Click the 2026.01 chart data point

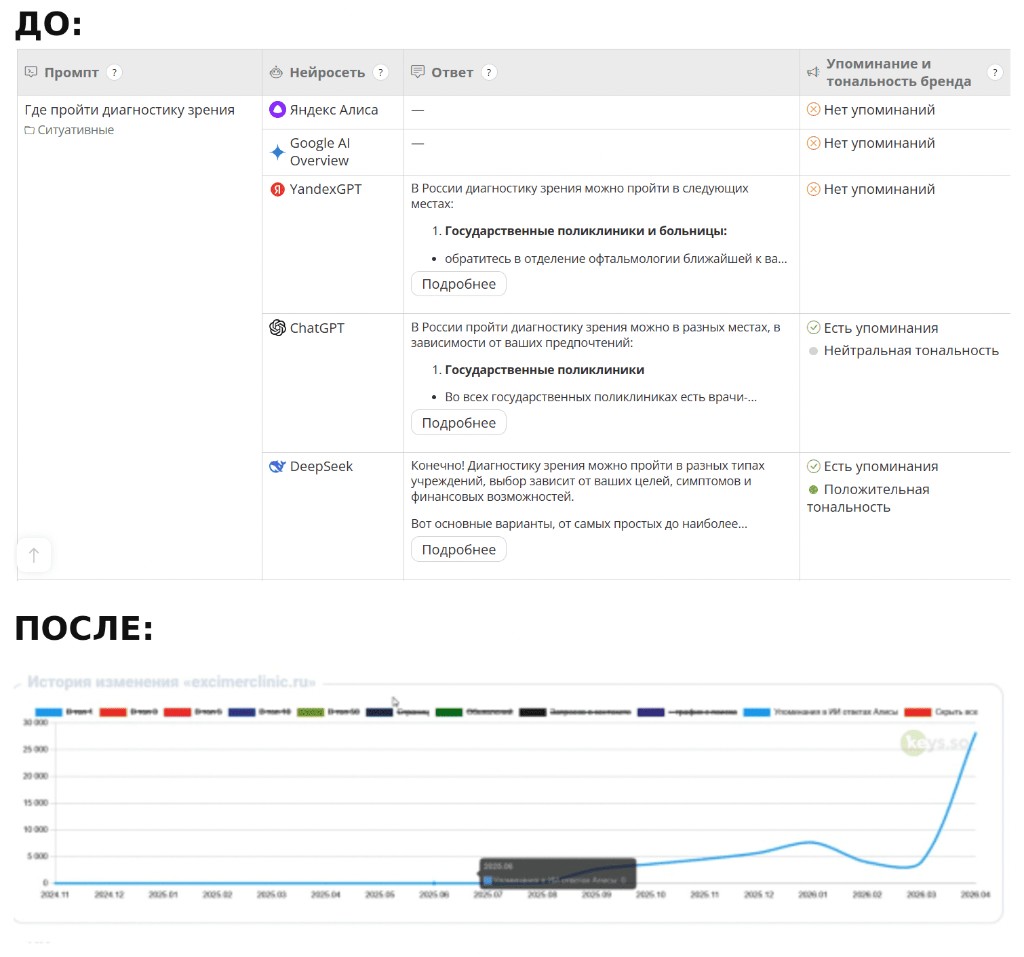click(812, 842)
